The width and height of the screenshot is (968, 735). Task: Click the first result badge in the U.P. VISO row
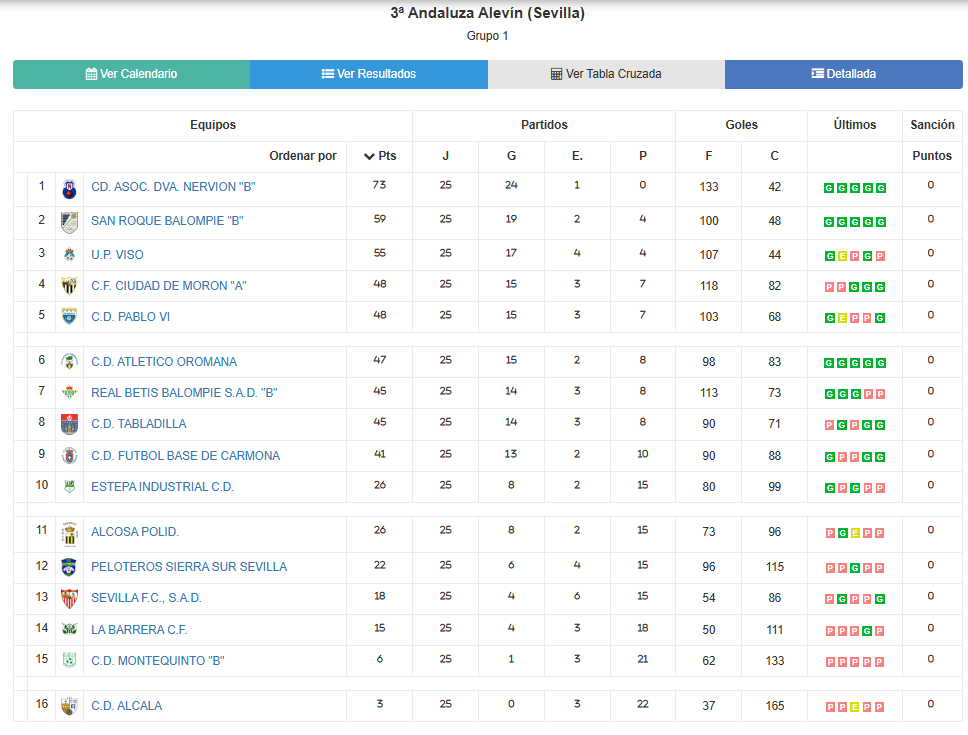(x=830, y=256)
